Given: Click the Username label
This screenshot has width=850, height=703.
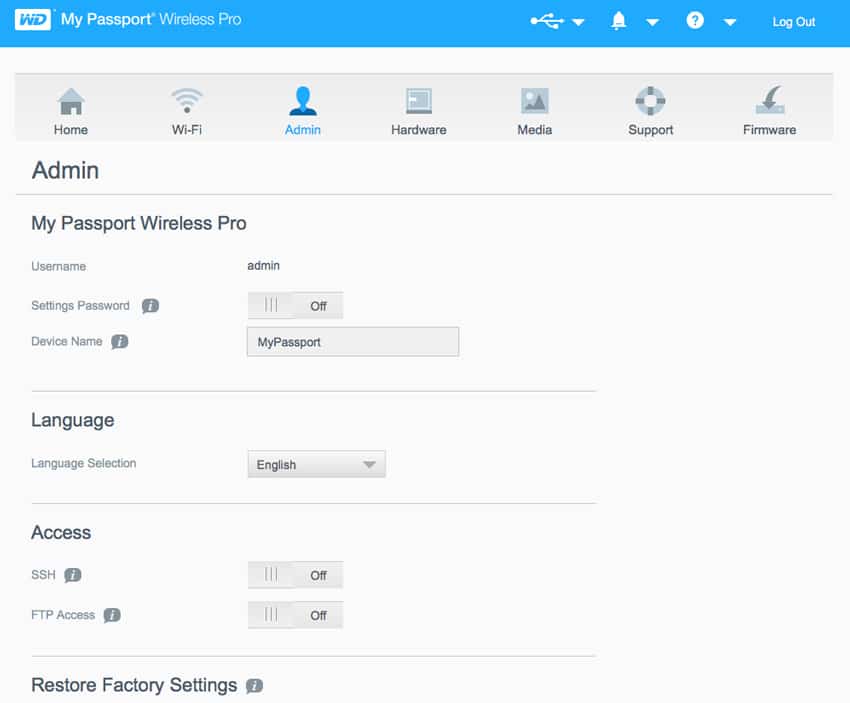Looking at the screenshot, I should [x=59, y=267].
